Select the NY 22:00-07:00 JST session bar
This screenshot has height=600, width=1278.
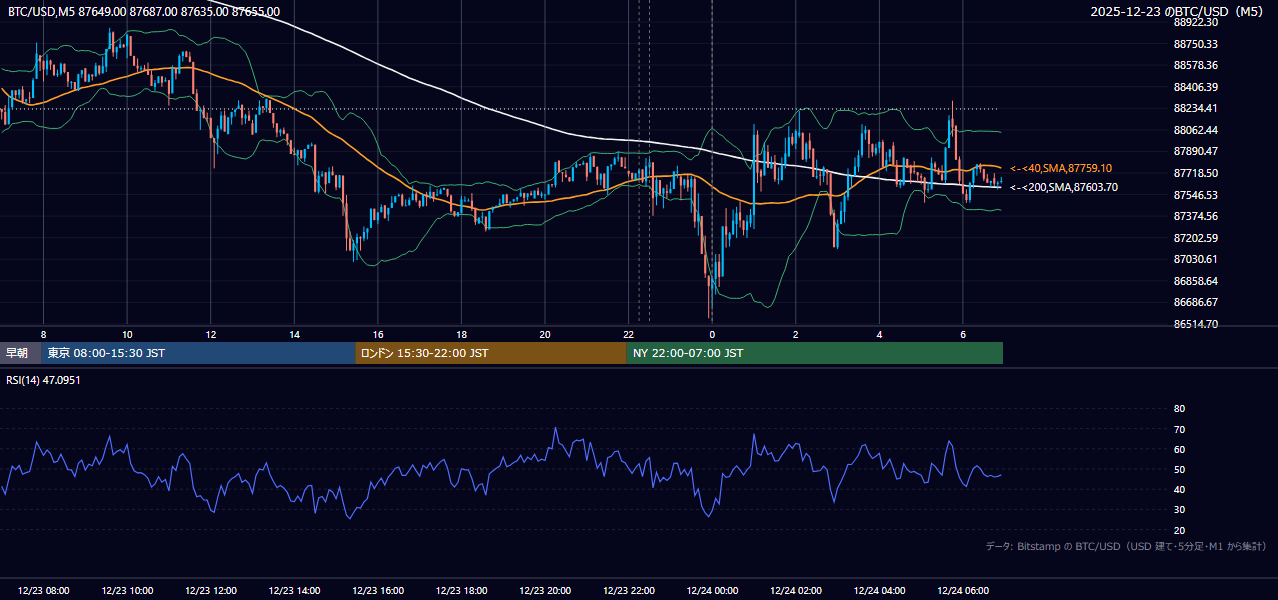815,353
